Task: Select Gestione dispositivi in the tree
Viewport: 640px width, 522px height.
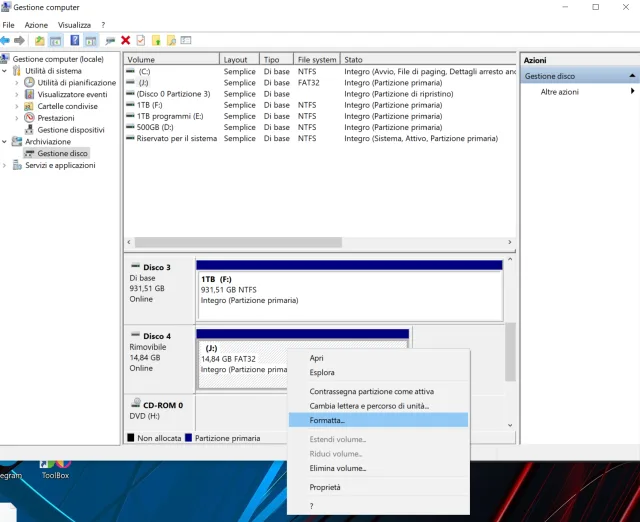Action: (70, 130)
